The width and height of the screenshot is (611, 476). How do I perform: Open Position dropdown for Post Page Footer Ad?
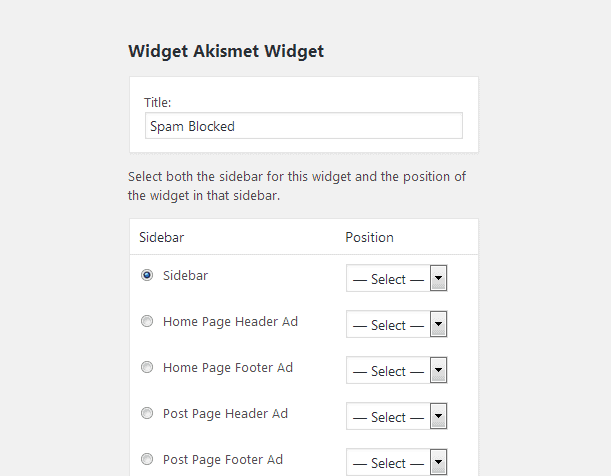point(396,462)
